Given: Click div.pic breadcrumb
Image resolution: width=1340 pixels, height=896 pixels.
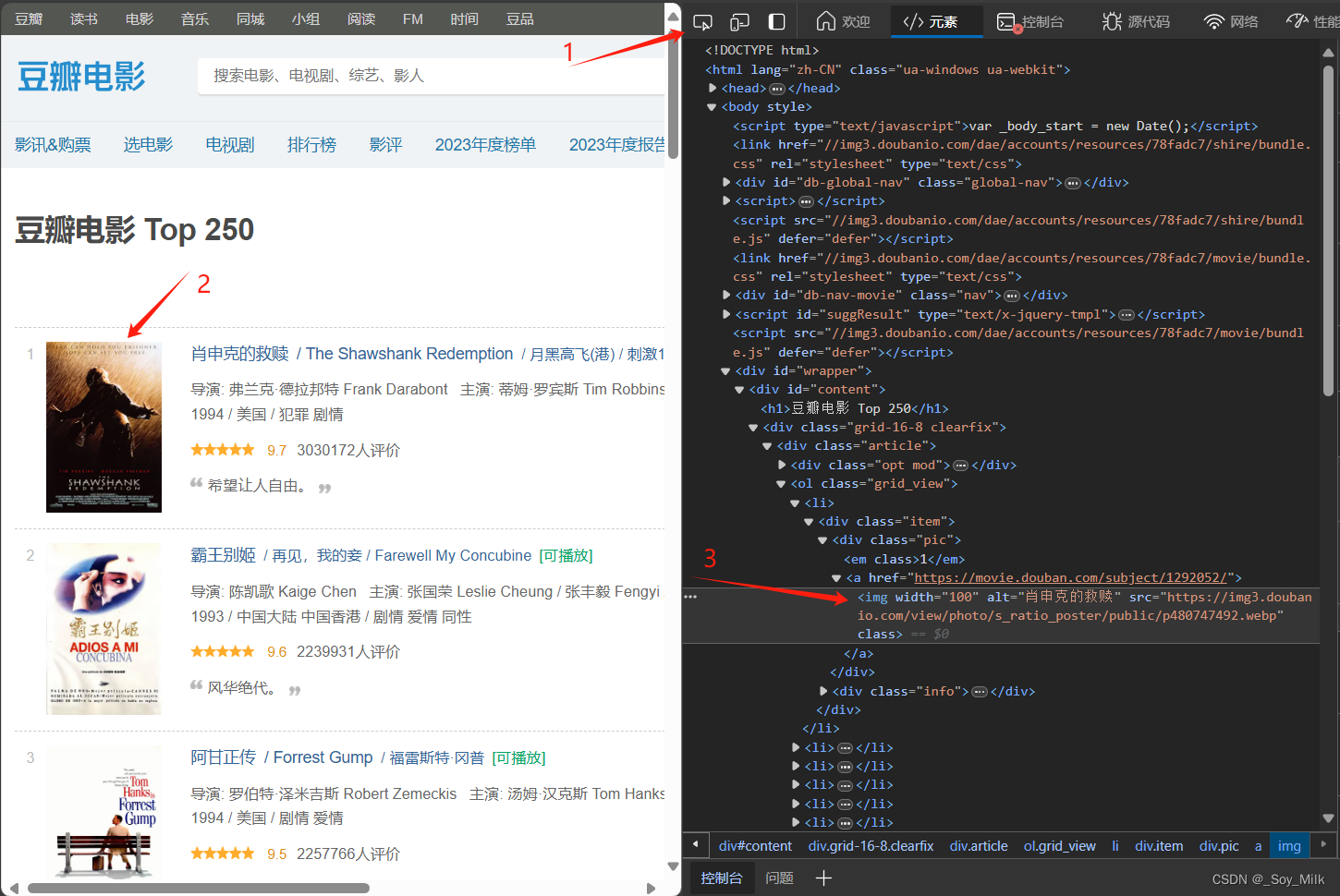Looking at the screenshot, I should click(x=1219, y=845).
